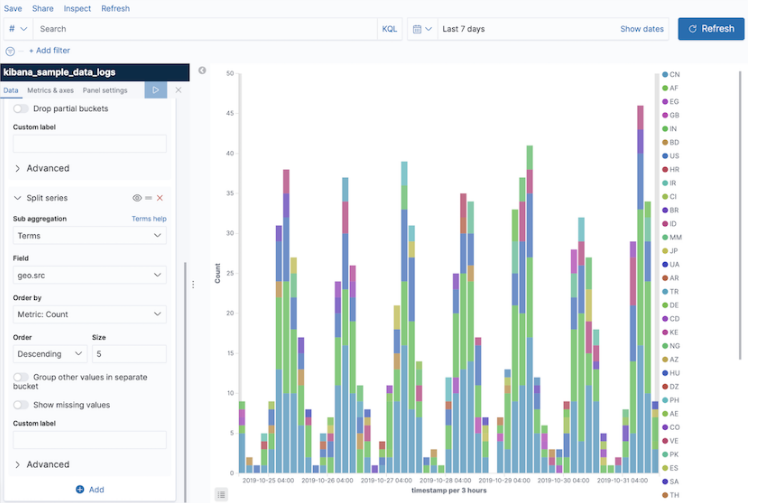Open the filter options funnel icon
This screenshot has height=503, width=760.
tap(10, 51)
